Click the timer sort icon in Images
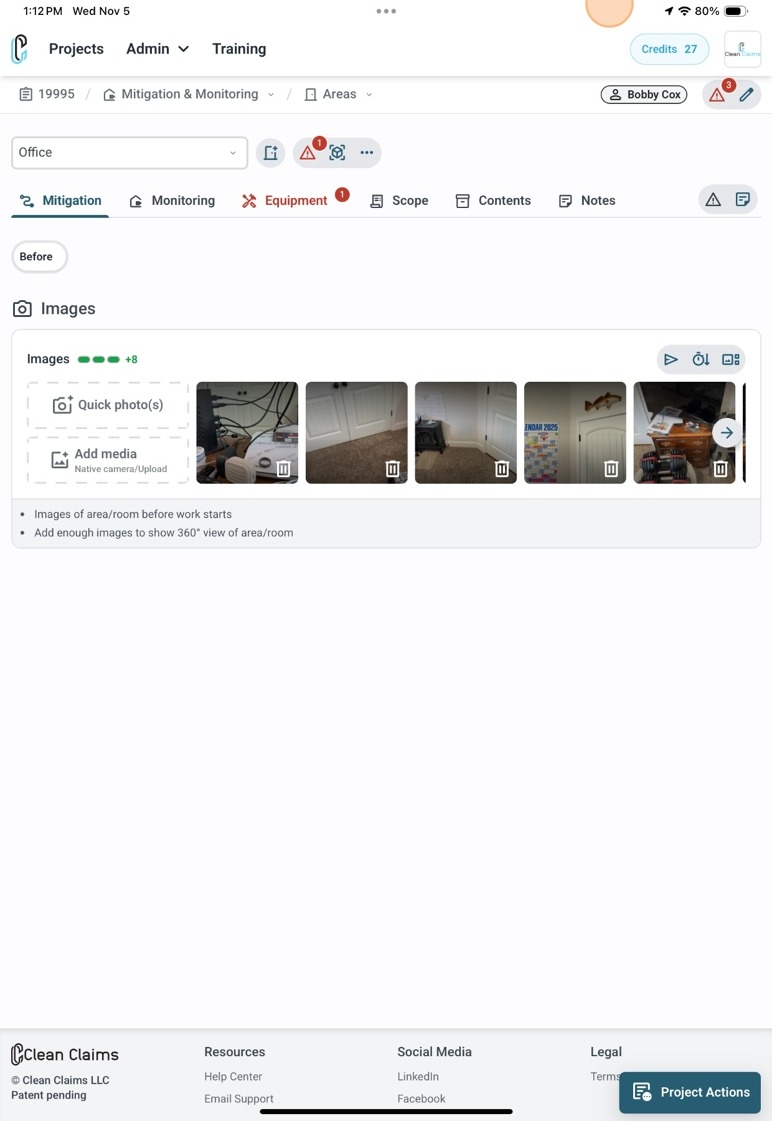The height and width of the screenshot is (1121, 772). click(701, 360)
